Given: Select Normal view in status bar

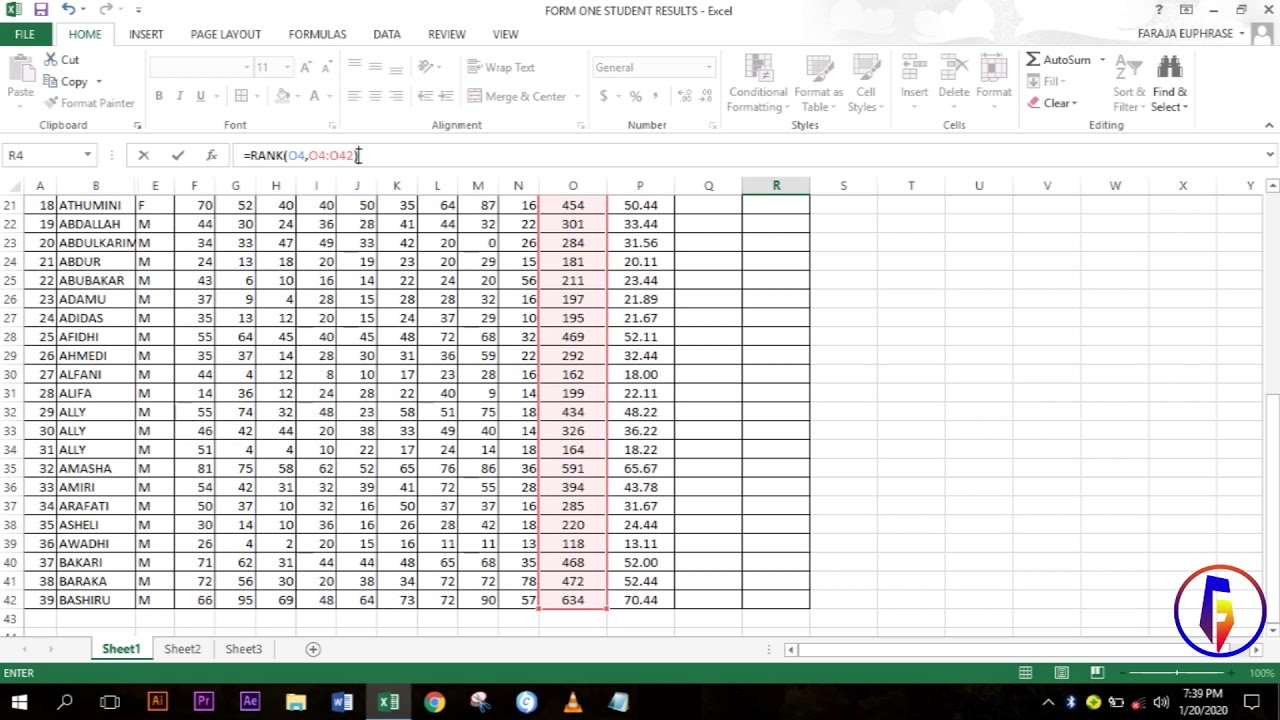Looking at the screenshot, I should tap(1026, 673).
